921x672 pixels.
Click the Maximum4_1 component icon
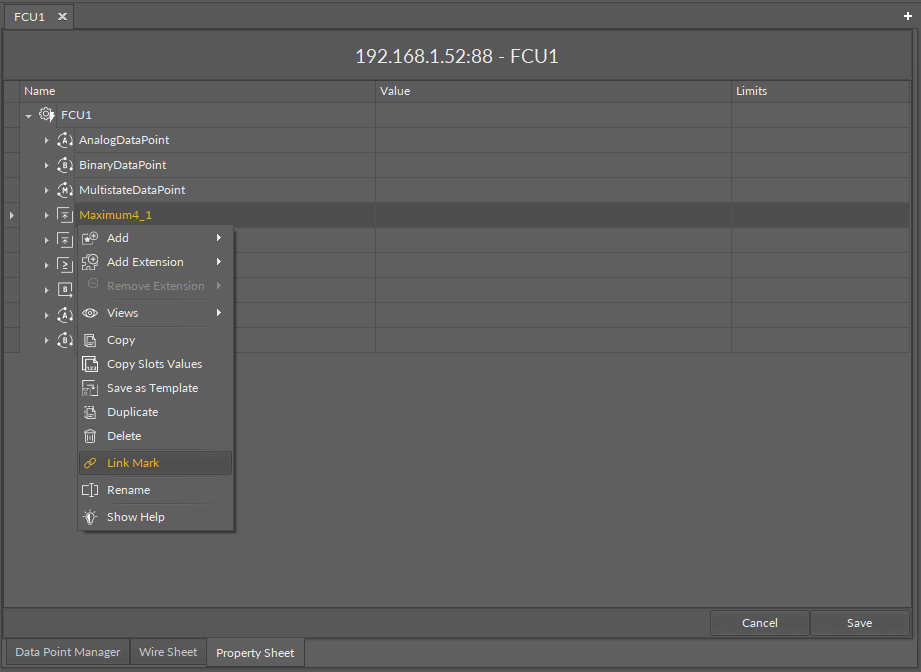(65, 215)
